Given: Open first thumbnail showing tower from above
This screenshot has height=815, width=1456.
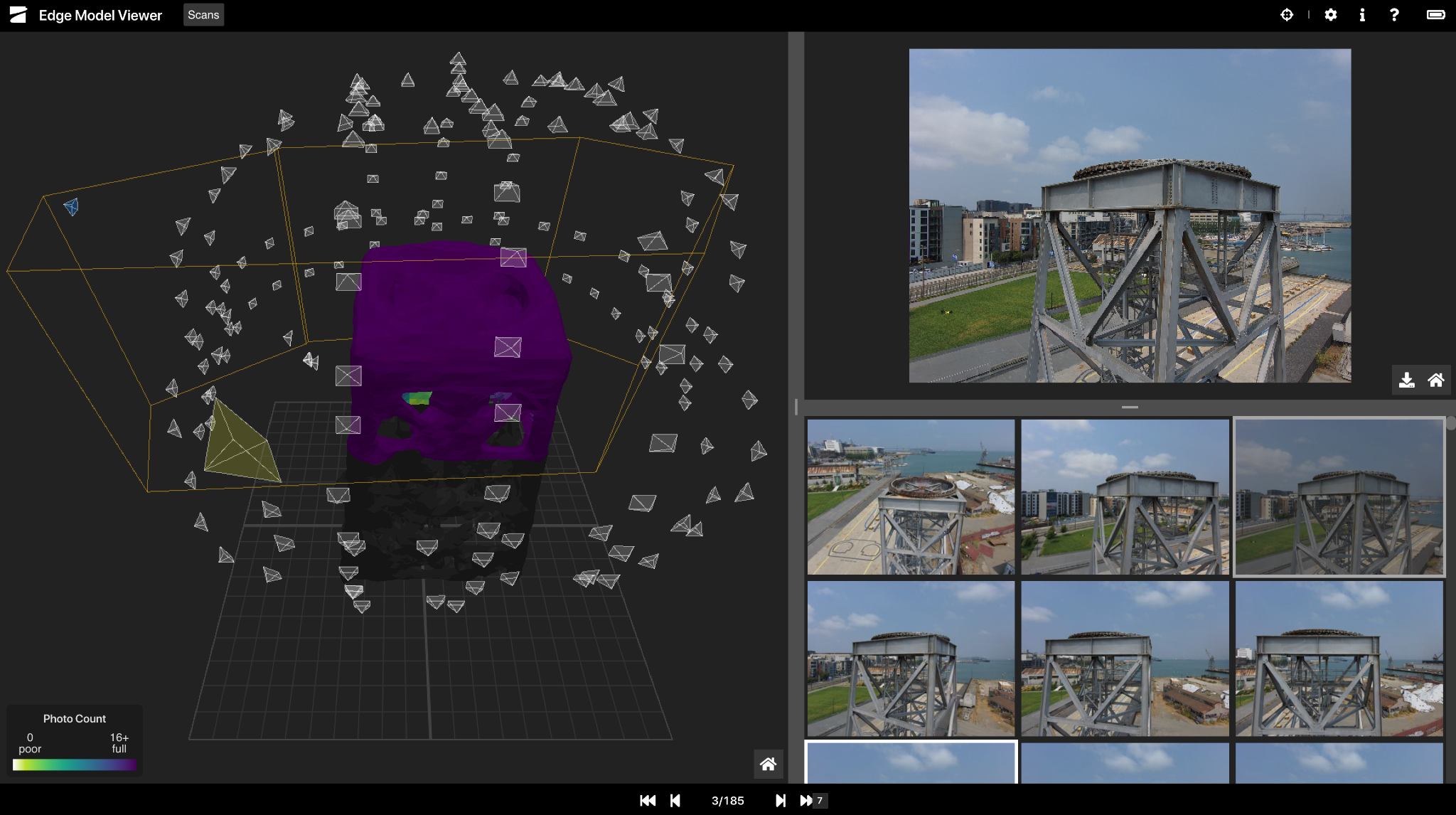Looking at the screenshot, I should coord(911,496).
